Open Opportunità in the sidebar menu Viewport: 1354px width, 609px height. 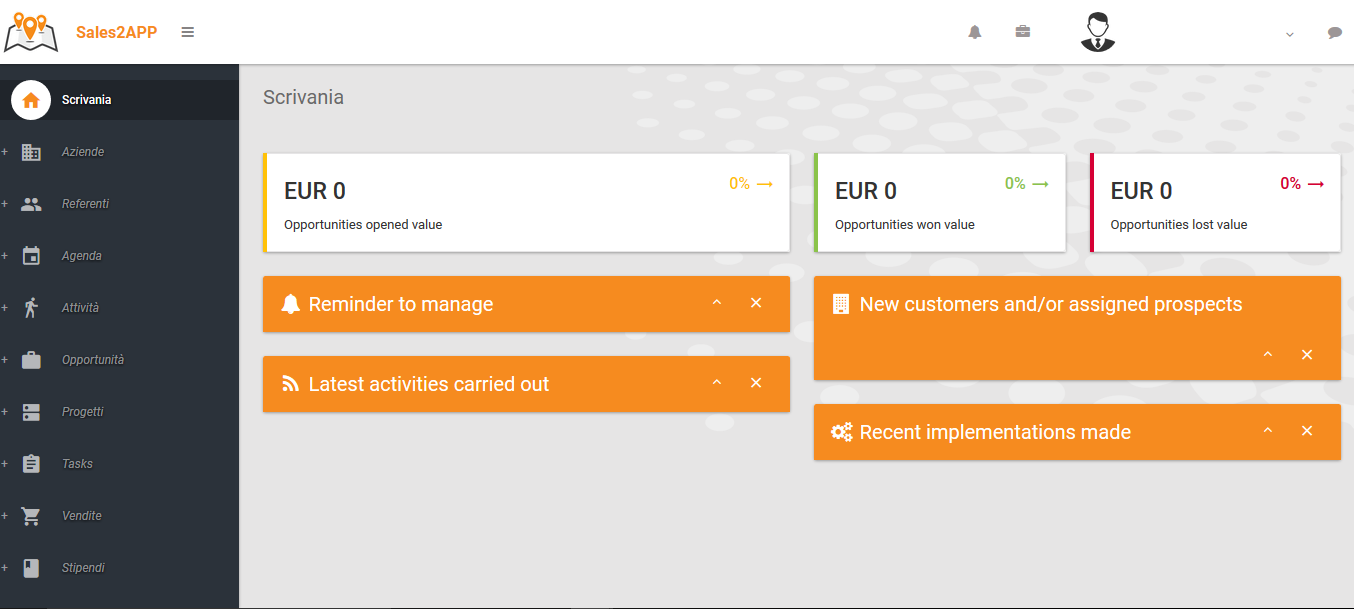click(x=93, y=360)
